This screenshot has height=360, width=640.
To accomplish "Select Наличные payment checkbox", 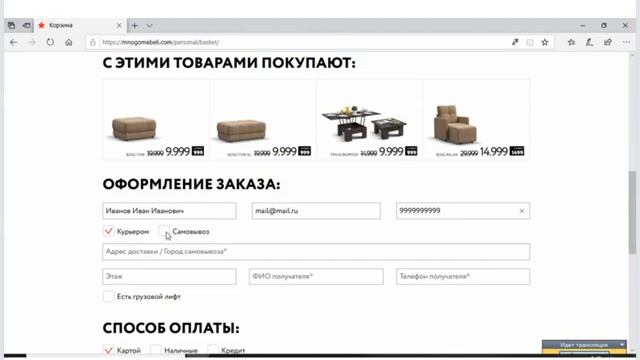I will coord(156,350).
